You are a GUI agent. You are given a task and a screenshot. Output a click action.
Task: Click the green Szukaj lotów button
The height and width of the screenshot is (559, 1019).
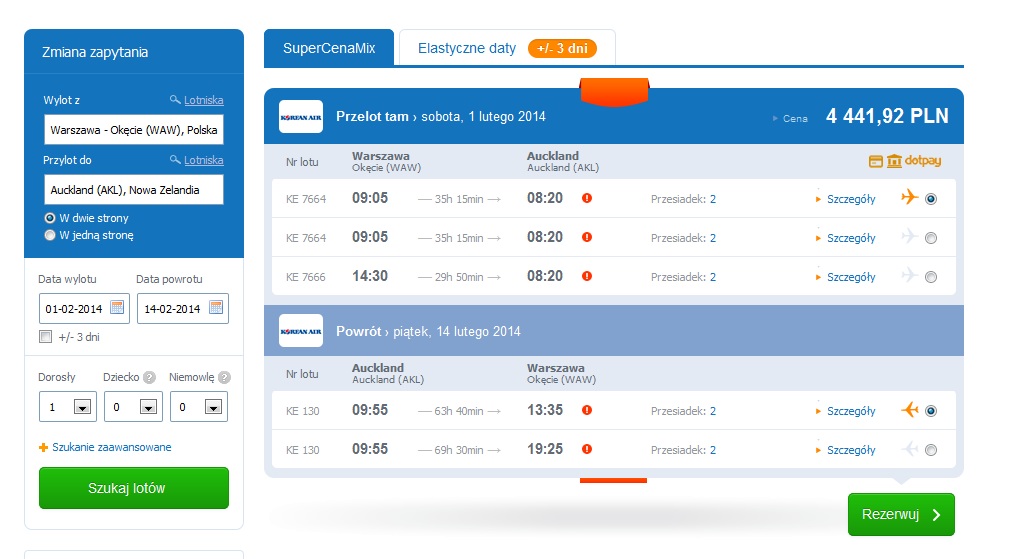[x=134, y=488]
